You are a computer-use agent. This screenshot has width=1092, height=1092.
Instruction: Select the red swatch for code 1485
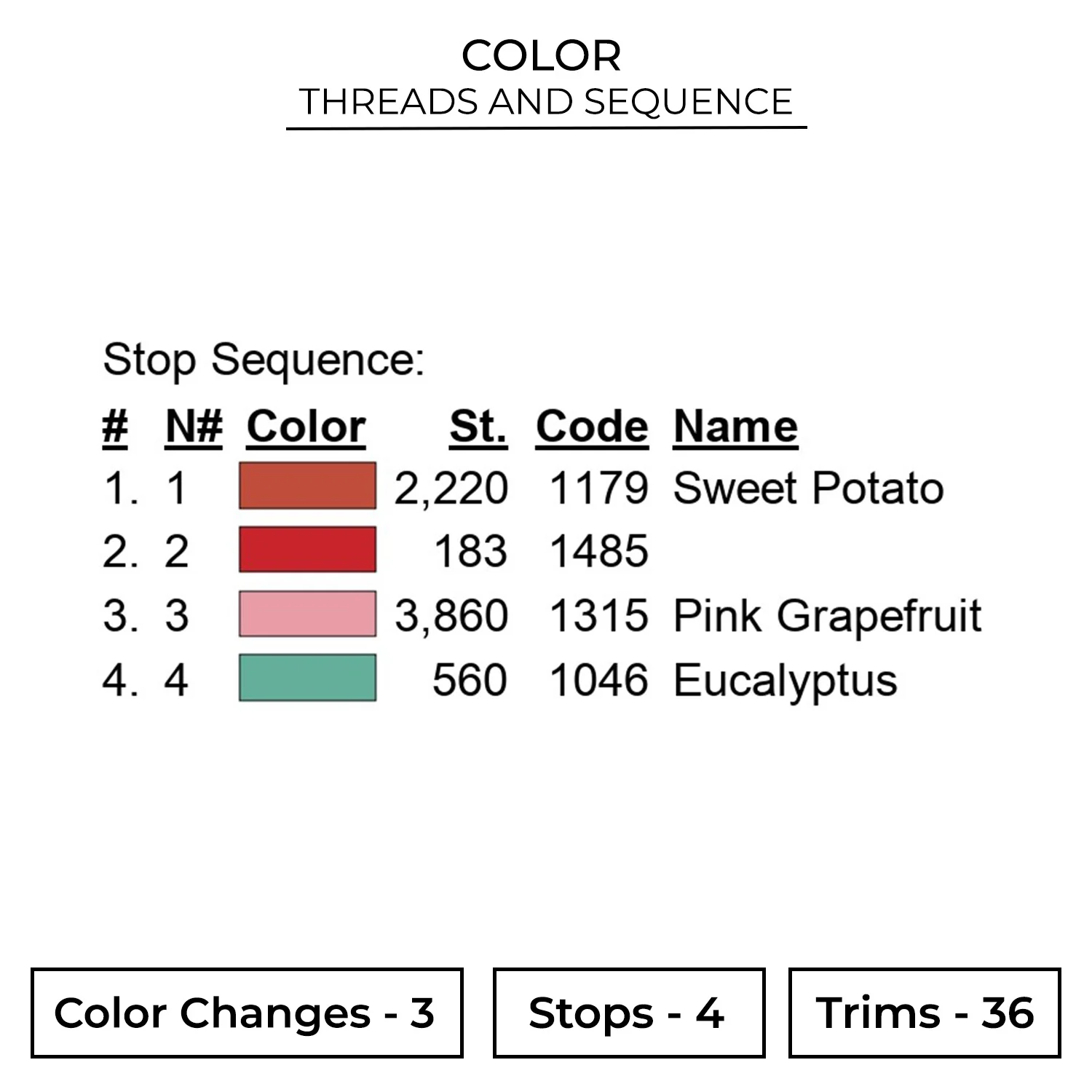[x=307, y=550]
